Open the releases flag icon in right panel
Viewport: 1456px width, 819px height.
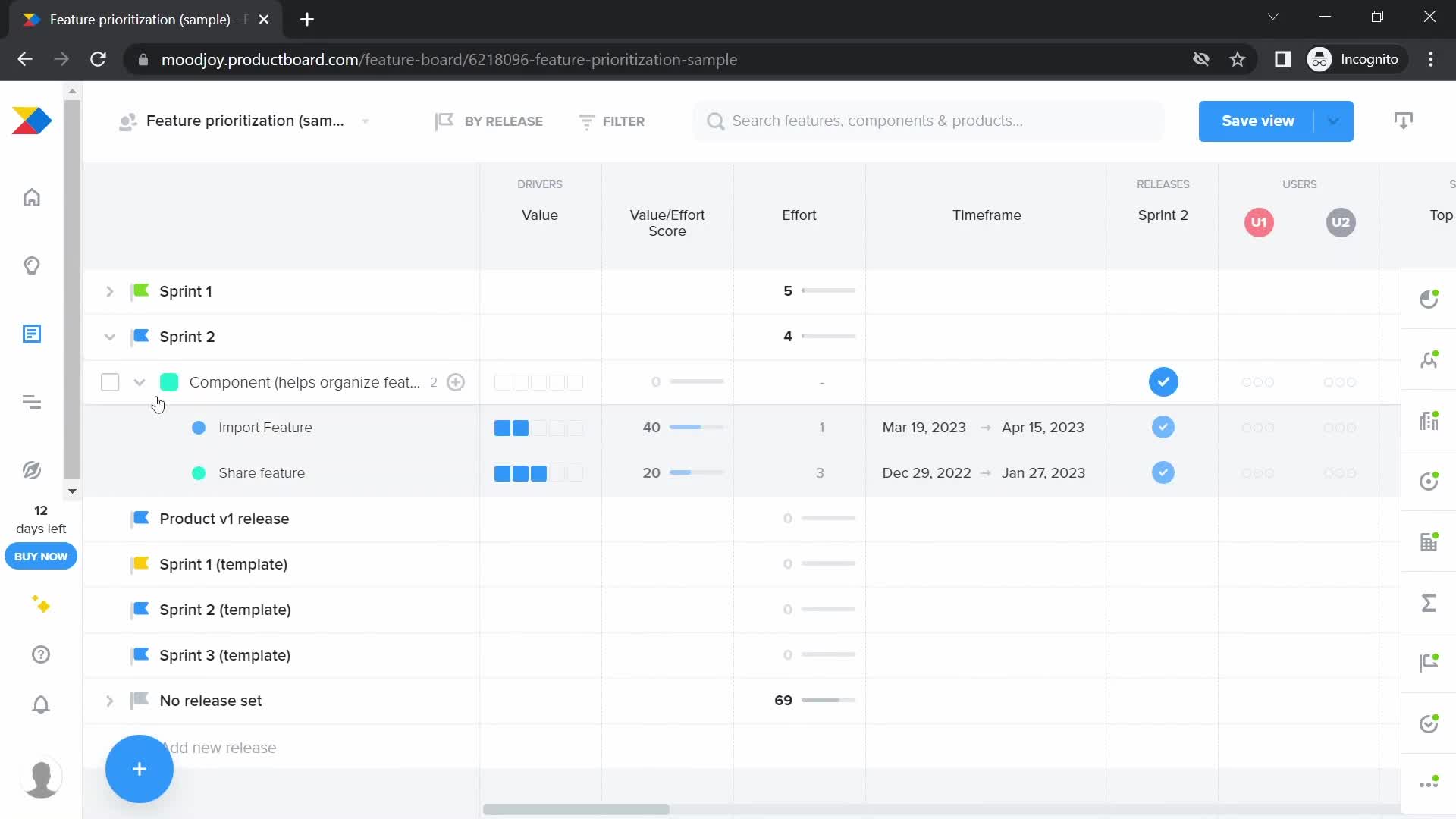(x=1429, y=663)
